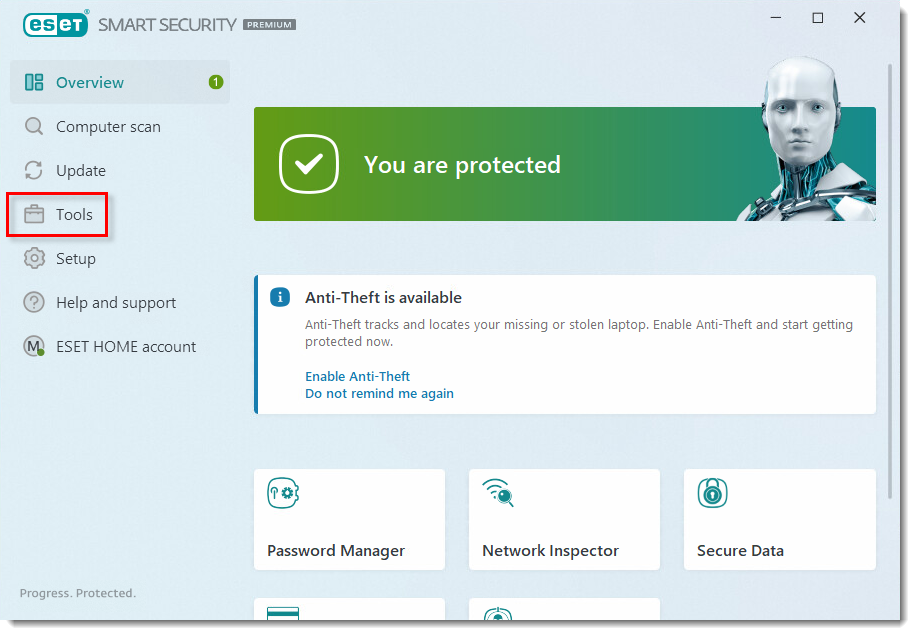The height and width of the screenshot is (635, 915).
Task: Click the Network Inspector wifi icon
Action: pyautogui.click(x=497, y=493)
